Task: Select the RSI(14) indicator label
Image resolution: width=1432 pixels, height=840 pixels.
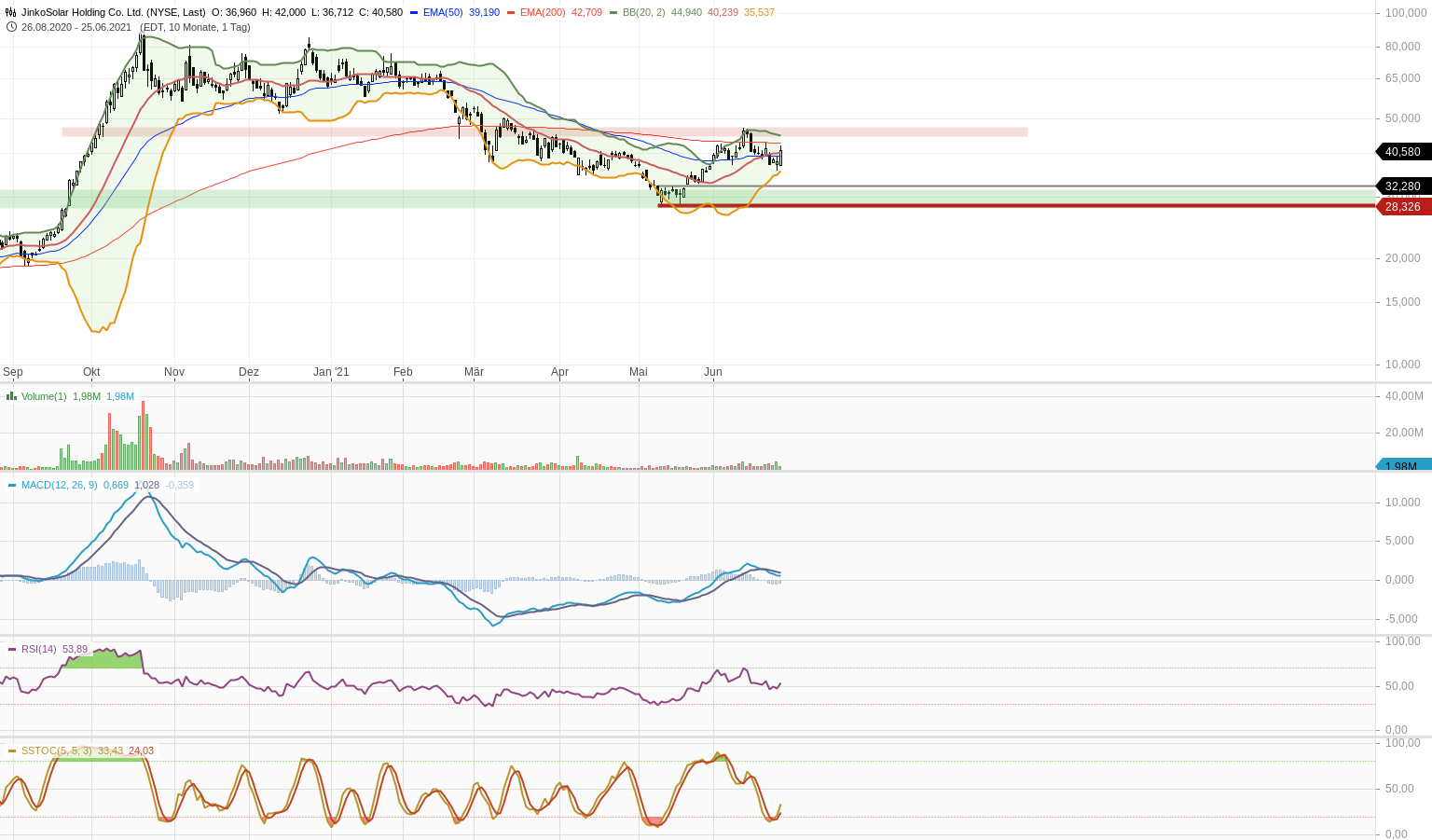Action: 39,649
